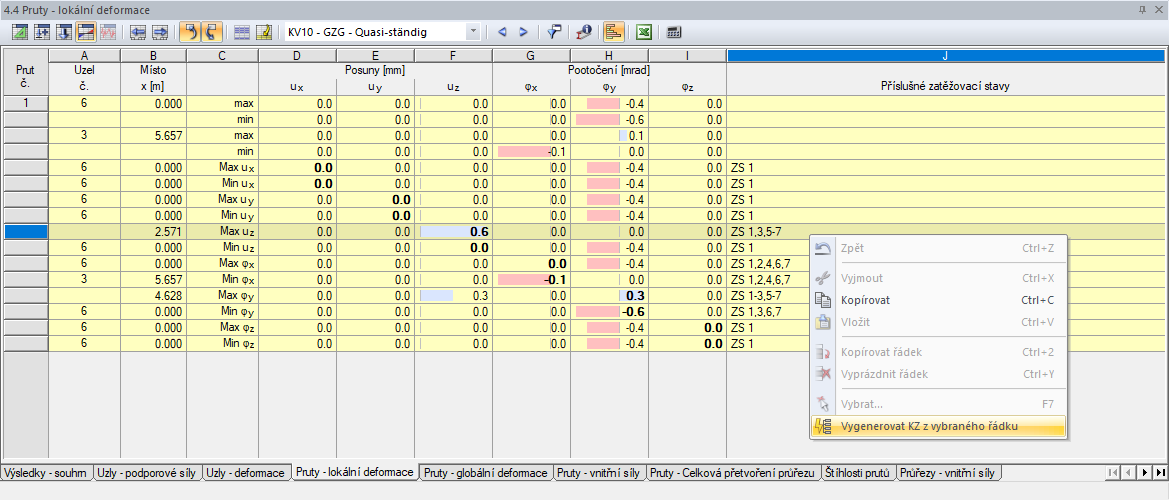Click Vyjmout in the context menu
The image size is (1169, 500).
pos(938,278)
